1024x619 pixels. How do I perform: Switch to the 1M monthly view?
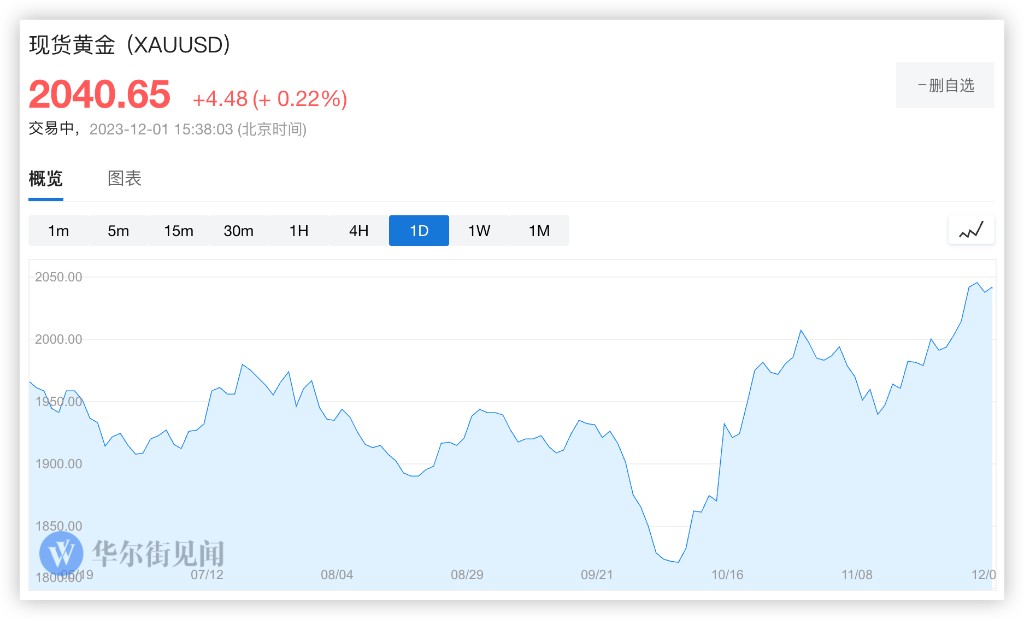point(539,231)
